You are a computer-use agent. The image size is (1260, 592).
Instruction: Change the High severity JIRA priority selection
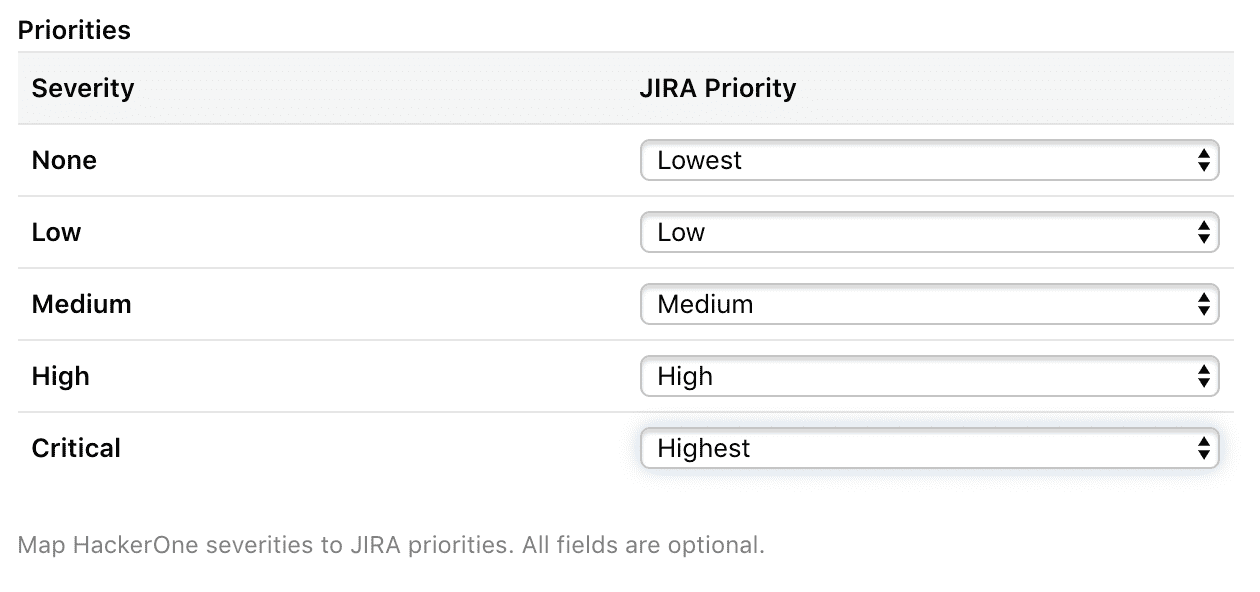pyautogui.click(x=928, y=376)
